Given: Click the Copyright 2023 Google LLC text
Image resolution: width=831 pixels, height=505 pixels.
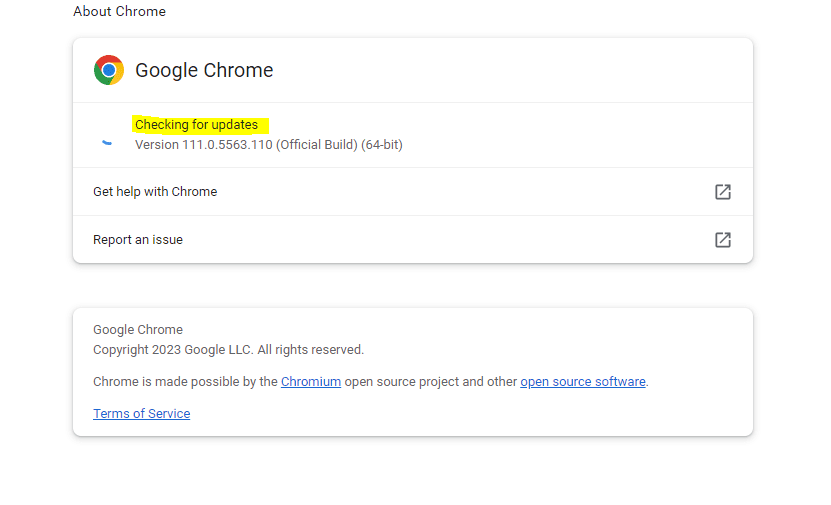Looking at the screenshot, I should pos(228,350).
